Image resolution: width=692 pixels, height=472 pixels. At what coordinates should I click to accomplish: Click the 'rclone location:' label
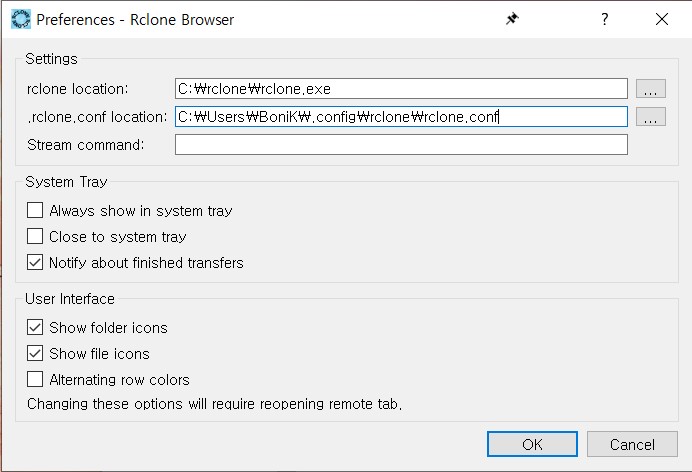point(77,89)
